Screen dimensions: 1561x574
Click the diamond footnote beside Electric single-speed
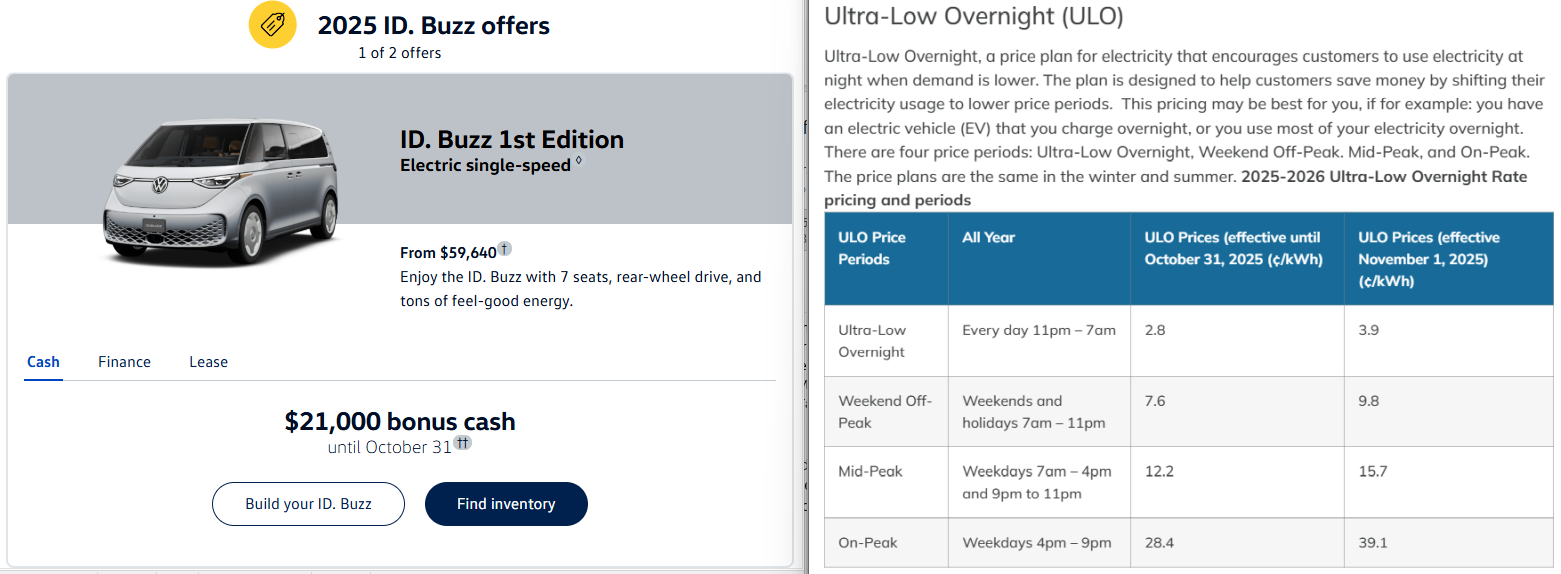tap(579, 162)
